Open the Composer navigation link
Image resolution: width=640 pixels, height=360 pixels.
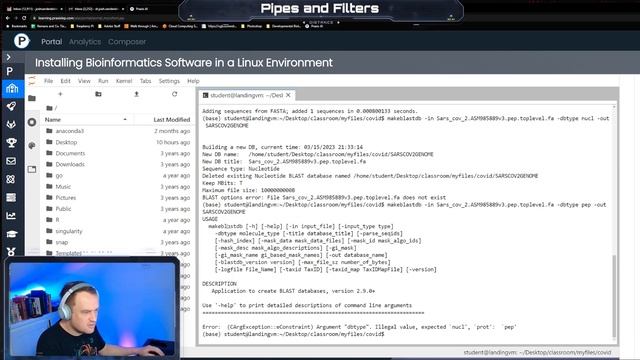point(127,42)
